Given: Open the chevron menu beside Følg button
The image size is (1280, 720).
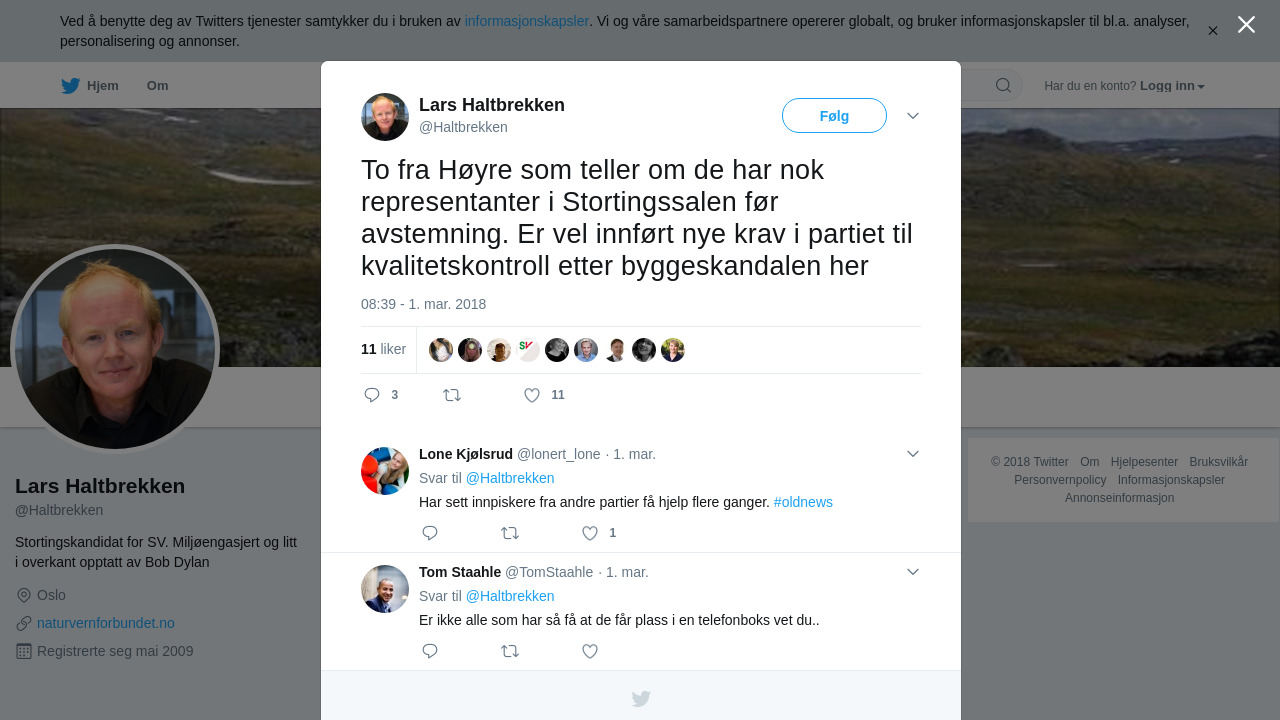Looking at the screenshot, I should click(913, 116).
